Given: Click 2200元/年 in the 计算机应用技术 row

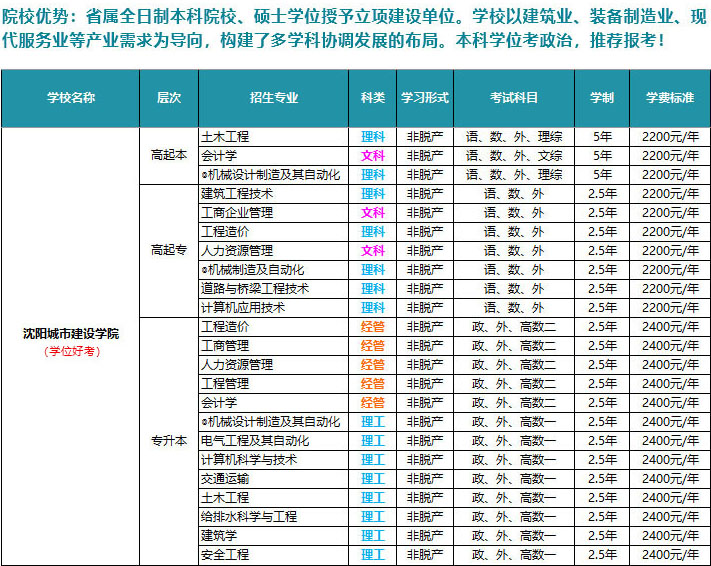Looking at the screenshot, I should (670, 308).
